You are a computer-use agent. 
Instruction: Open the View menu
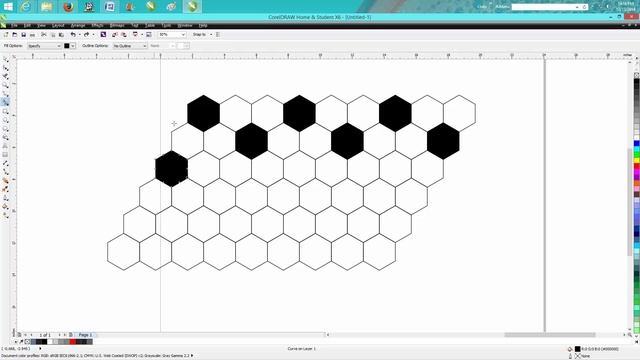(41, 25)
